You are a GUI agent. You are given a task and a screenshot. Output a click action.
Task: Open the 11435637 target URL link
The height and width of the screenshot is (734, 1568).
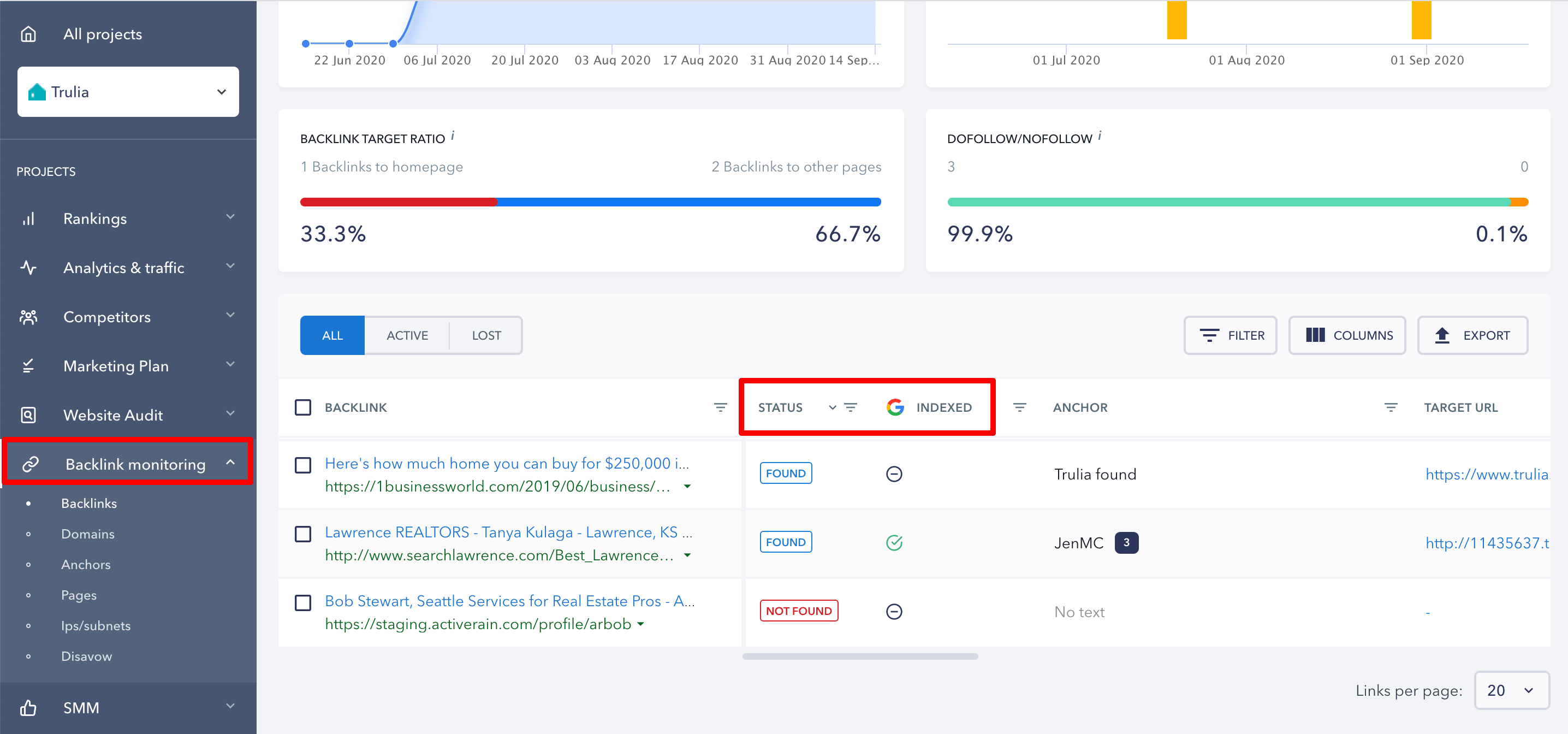[x=1487, y=543]
